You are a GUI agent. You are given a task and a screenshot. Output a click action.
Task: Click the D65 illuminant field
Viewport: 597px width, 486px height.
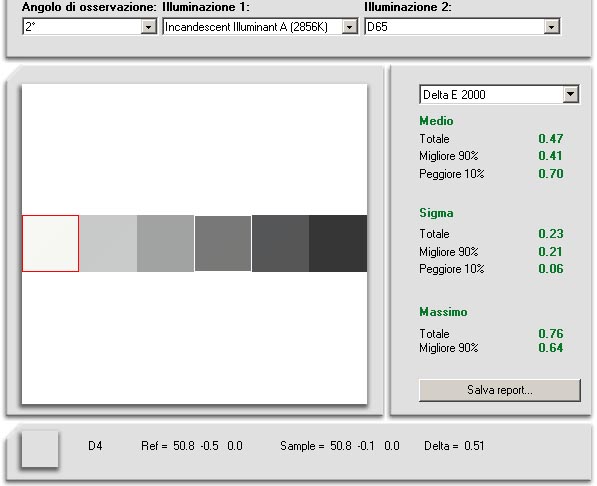point(455,27)
